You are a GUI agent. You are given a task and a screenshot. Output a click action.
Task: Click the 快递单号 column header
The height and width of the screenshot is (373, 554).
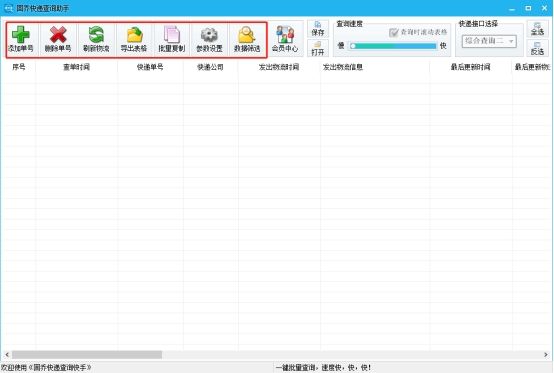[x=150, y=67]
